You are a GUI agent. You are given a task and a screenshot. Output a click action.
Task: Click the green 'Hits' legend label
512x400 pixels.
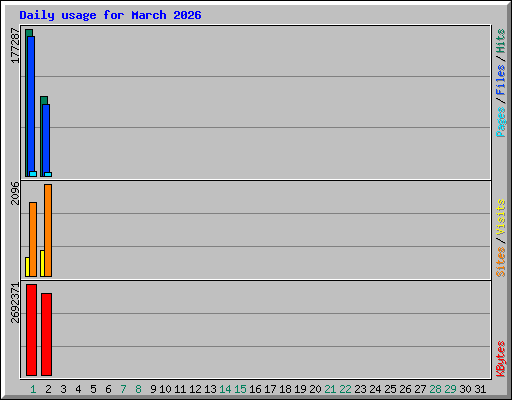(501, 41)
